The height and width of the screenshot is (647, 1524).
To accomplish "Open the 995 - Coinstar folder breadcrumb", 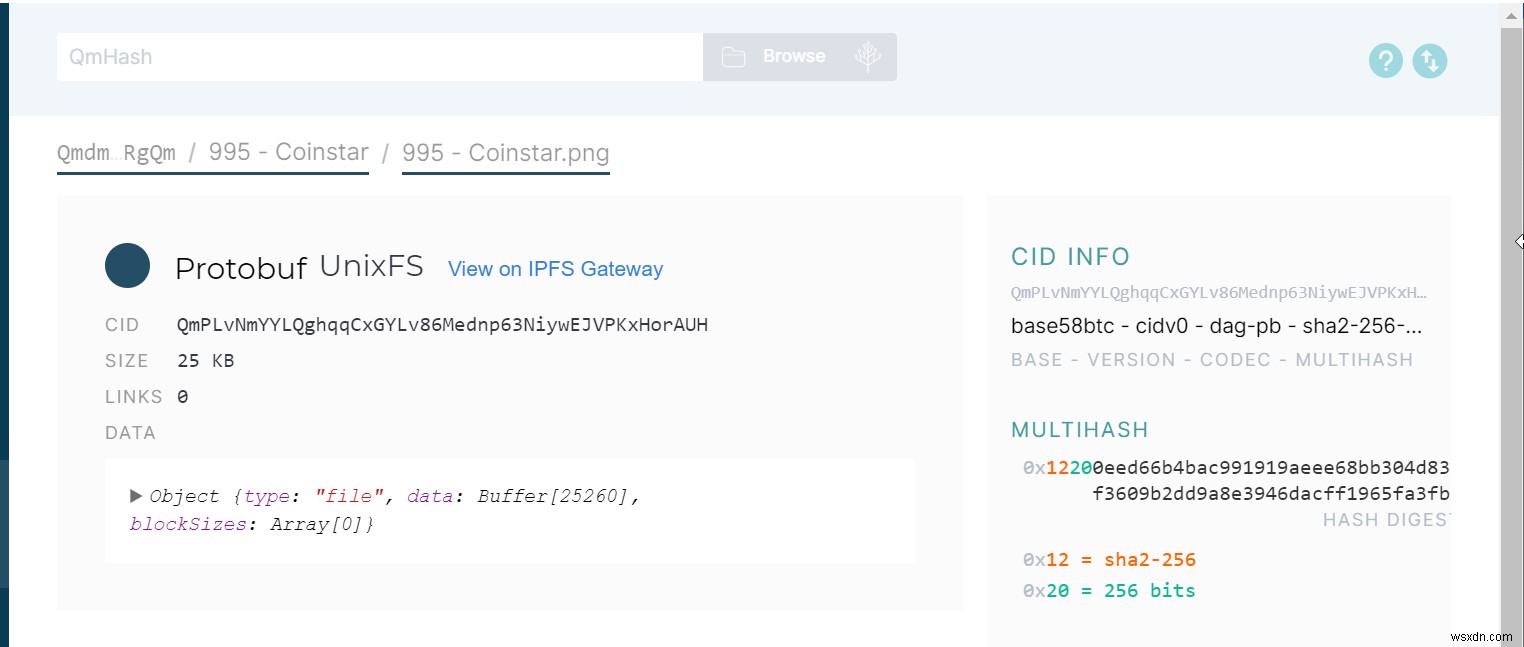I will tap(288, 152).
